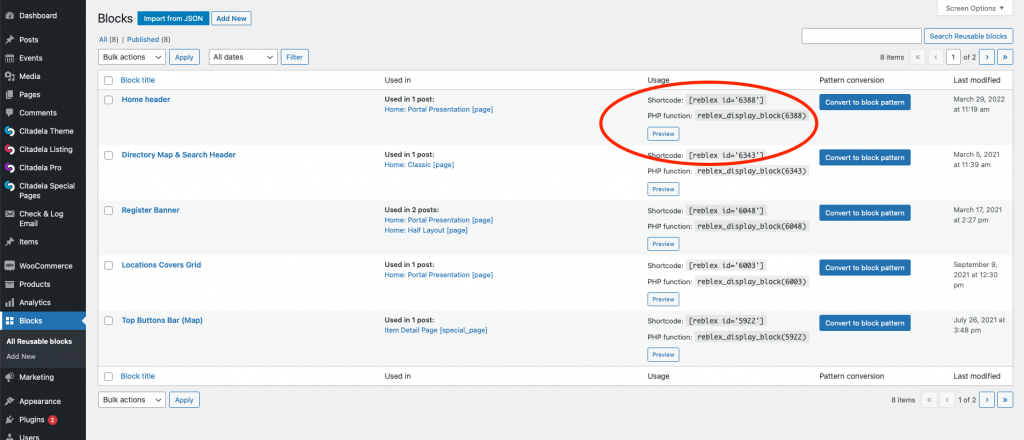Go to next page in top pagination
This screenshot has width=1024, height=440.
pos(987,57)
